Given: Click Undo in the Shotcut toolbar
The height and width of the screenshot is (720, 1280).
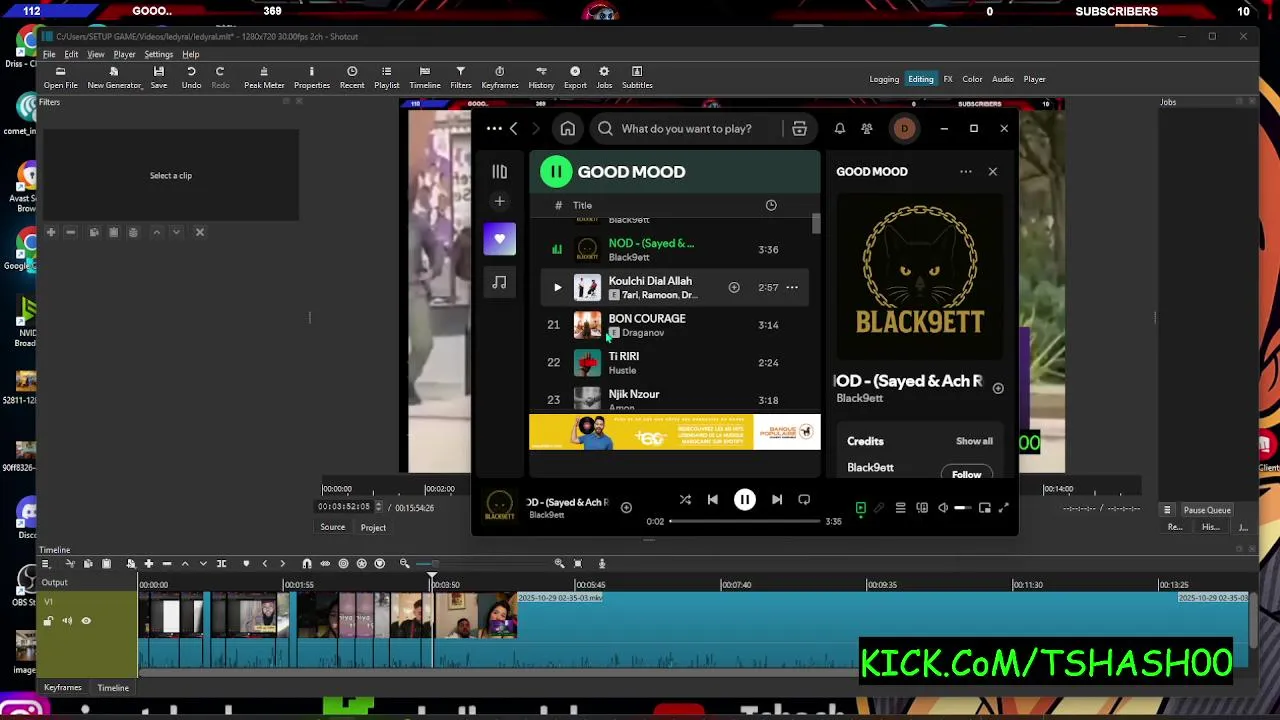Looking at the screenshot, I should pyautogui.click(x=191, y=78).
